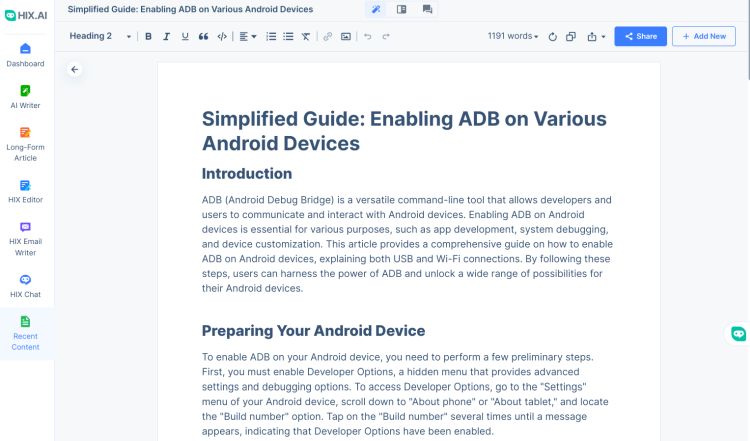Toggle underline formatting in the toolbar

185,36
